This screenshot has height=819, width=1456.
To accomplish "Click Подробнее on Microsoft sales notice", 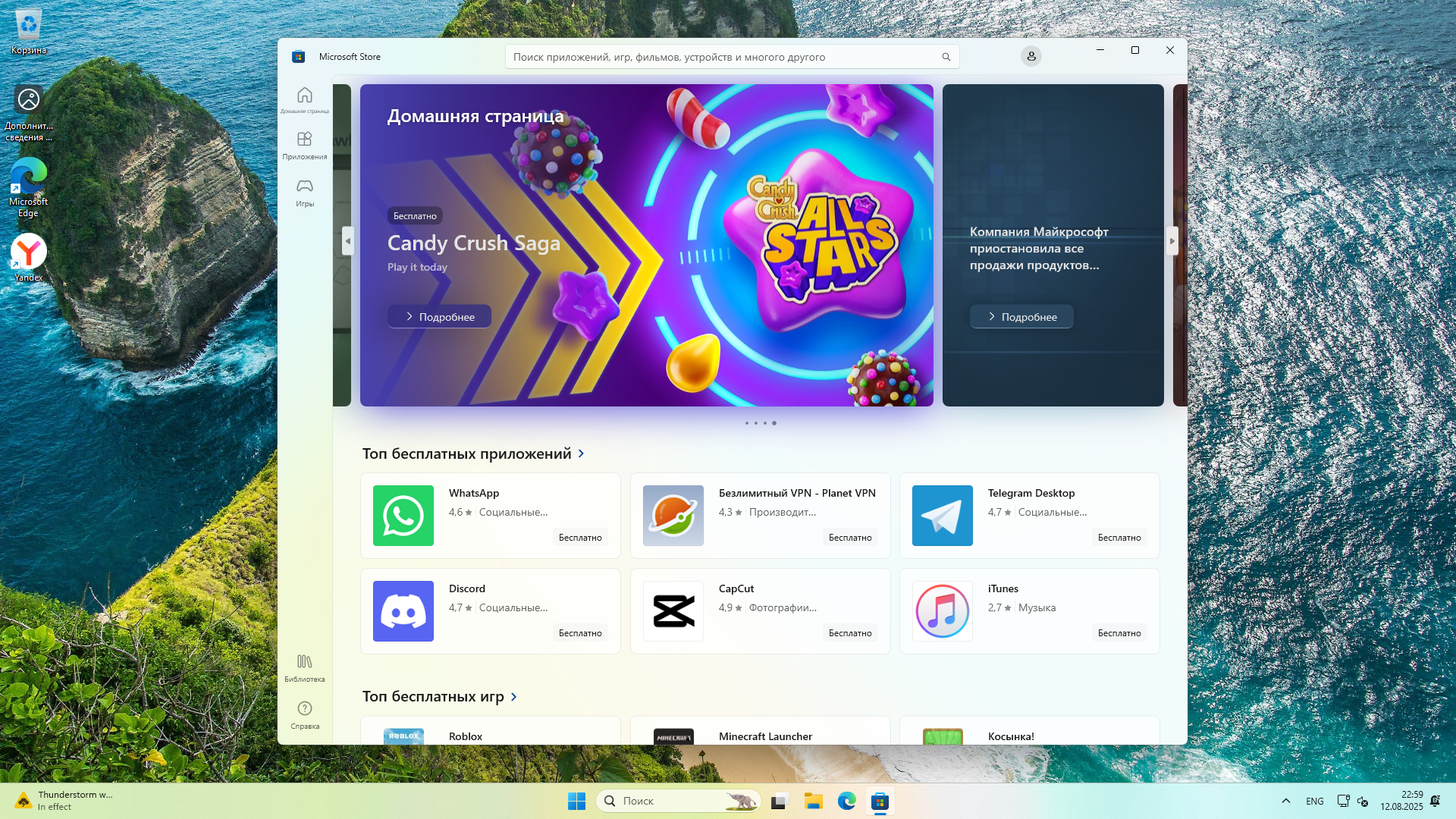I will [x=1021, y=317].
